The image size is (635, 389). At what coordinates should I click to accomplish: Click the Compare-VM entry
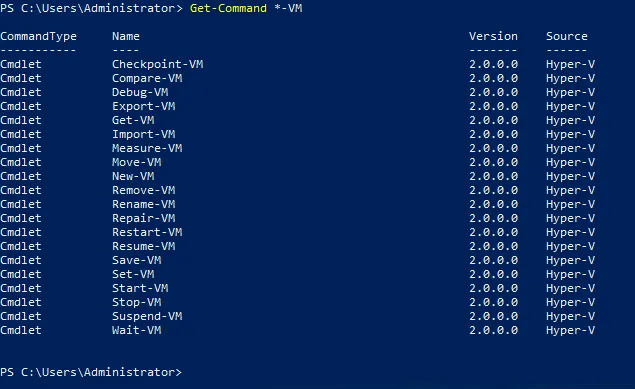[147, 78]
